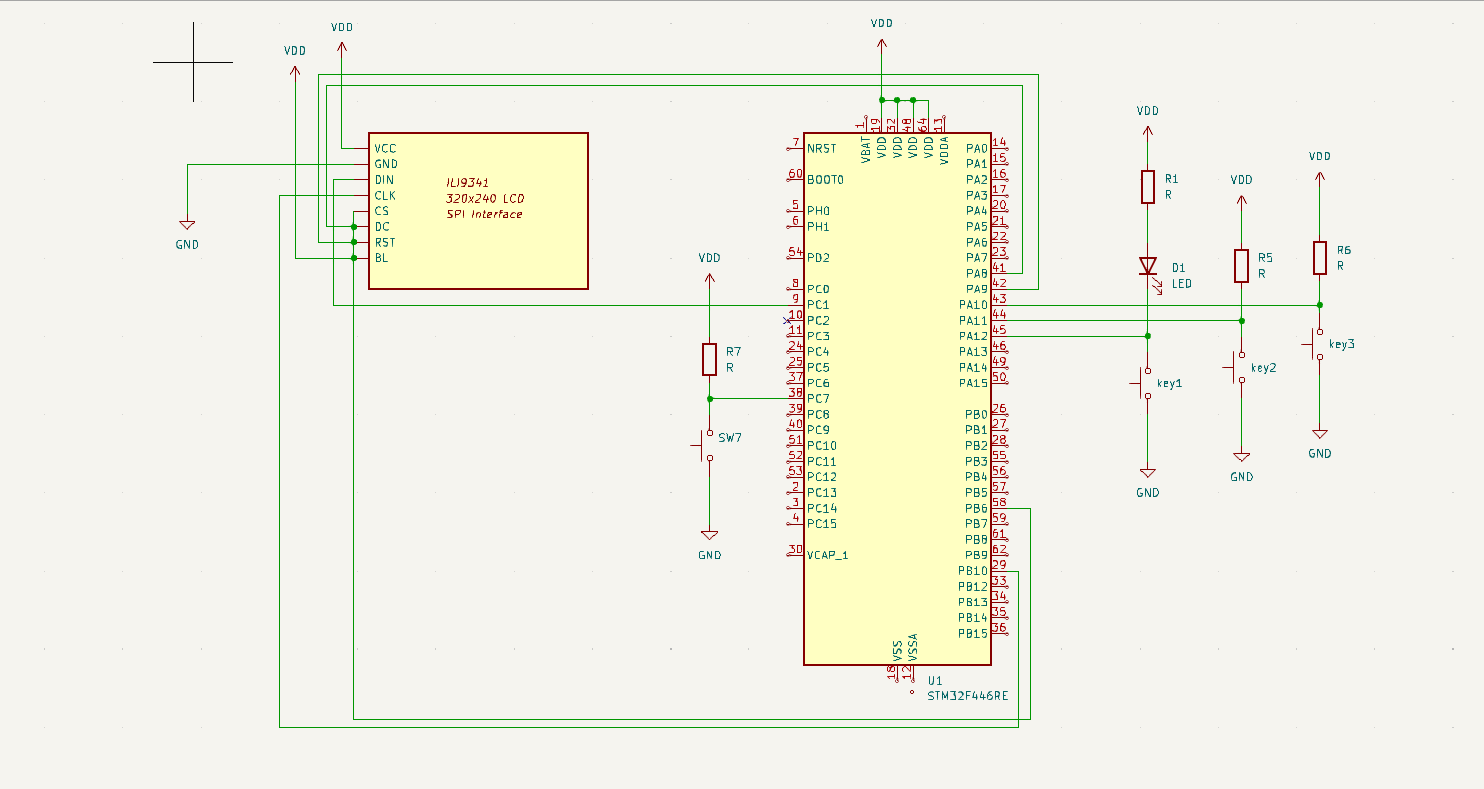Select the key3 push button symbol
Image resolution: width=1484 pixels, height=789 pixels.
[1315, 345]
